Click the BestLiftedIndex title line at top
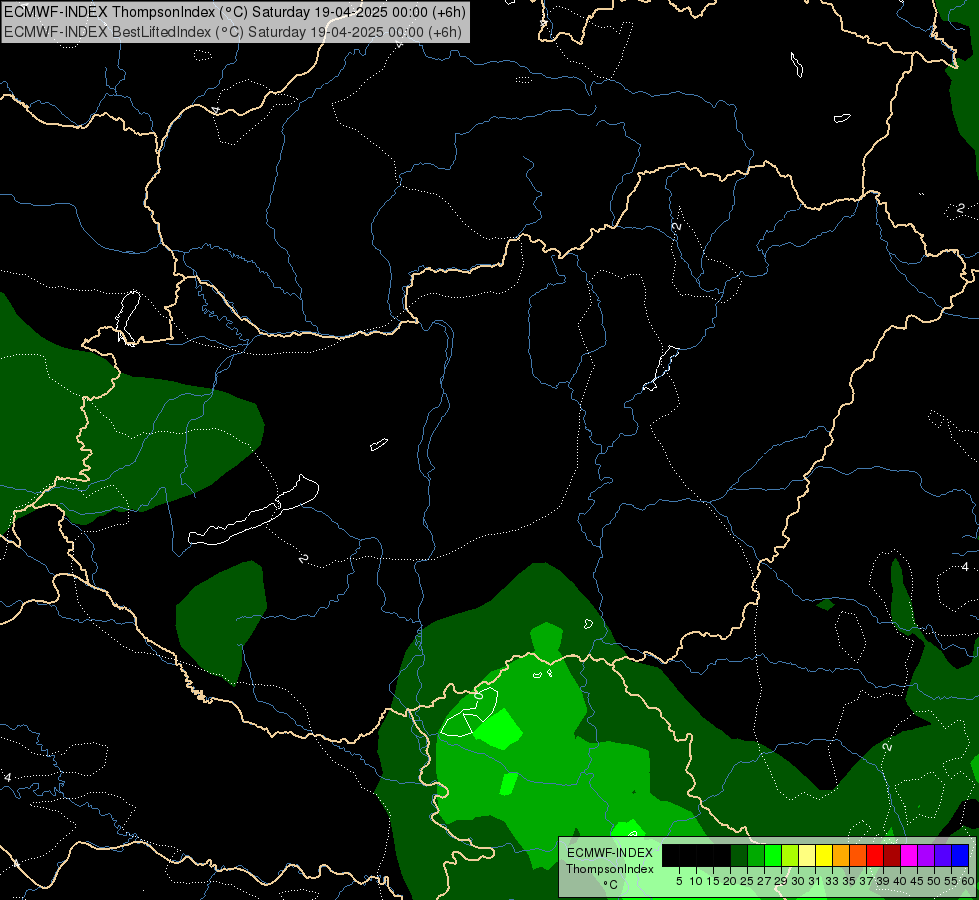 [x=233, y=32]
